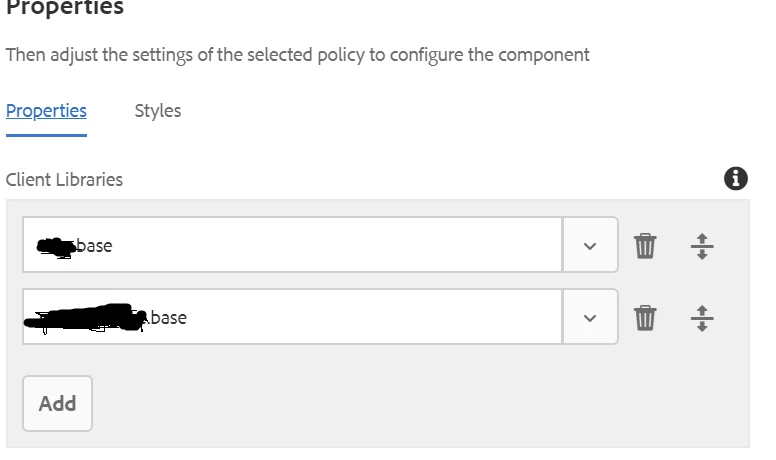
Task: Show the Client Libraries info tooltip
Action: [x=736, y=179]
